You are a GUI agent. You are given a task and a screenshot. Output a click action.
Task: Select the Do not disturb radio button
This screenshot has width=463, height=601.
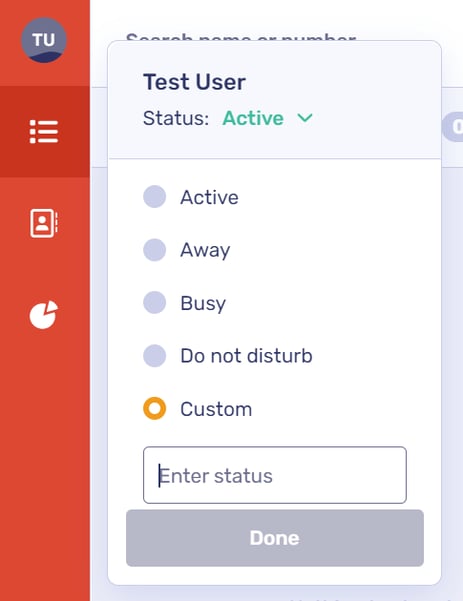(154, 356)
